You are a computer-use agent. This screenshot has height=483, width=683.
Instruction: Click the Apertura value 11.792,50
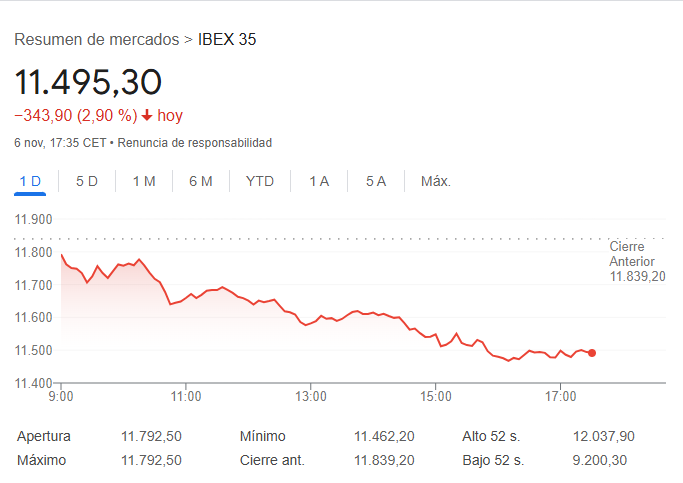(151, 436)
